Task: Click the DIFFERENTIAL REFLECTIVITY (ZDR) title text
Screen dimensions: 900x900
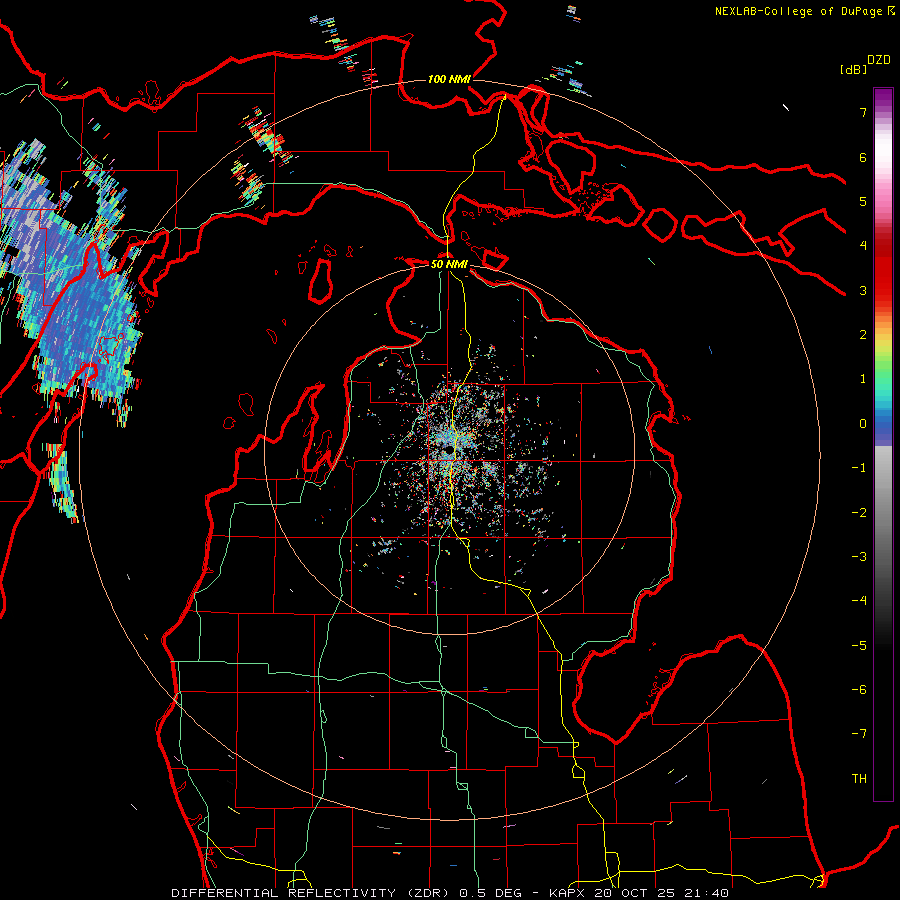Action: click(x=311, y=893)
